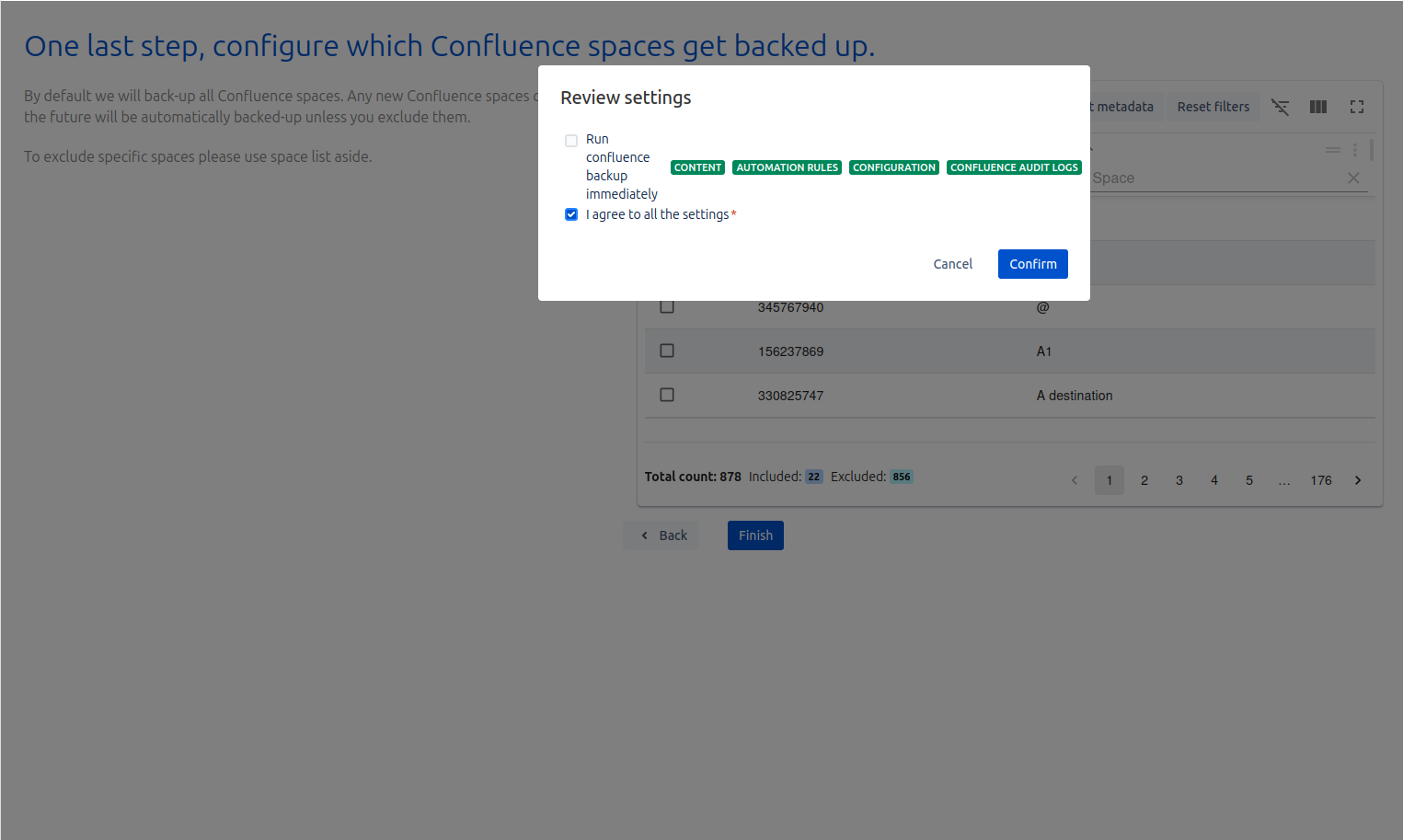
Task: Switch to page 3 of the table
Action: [1179, 480]
